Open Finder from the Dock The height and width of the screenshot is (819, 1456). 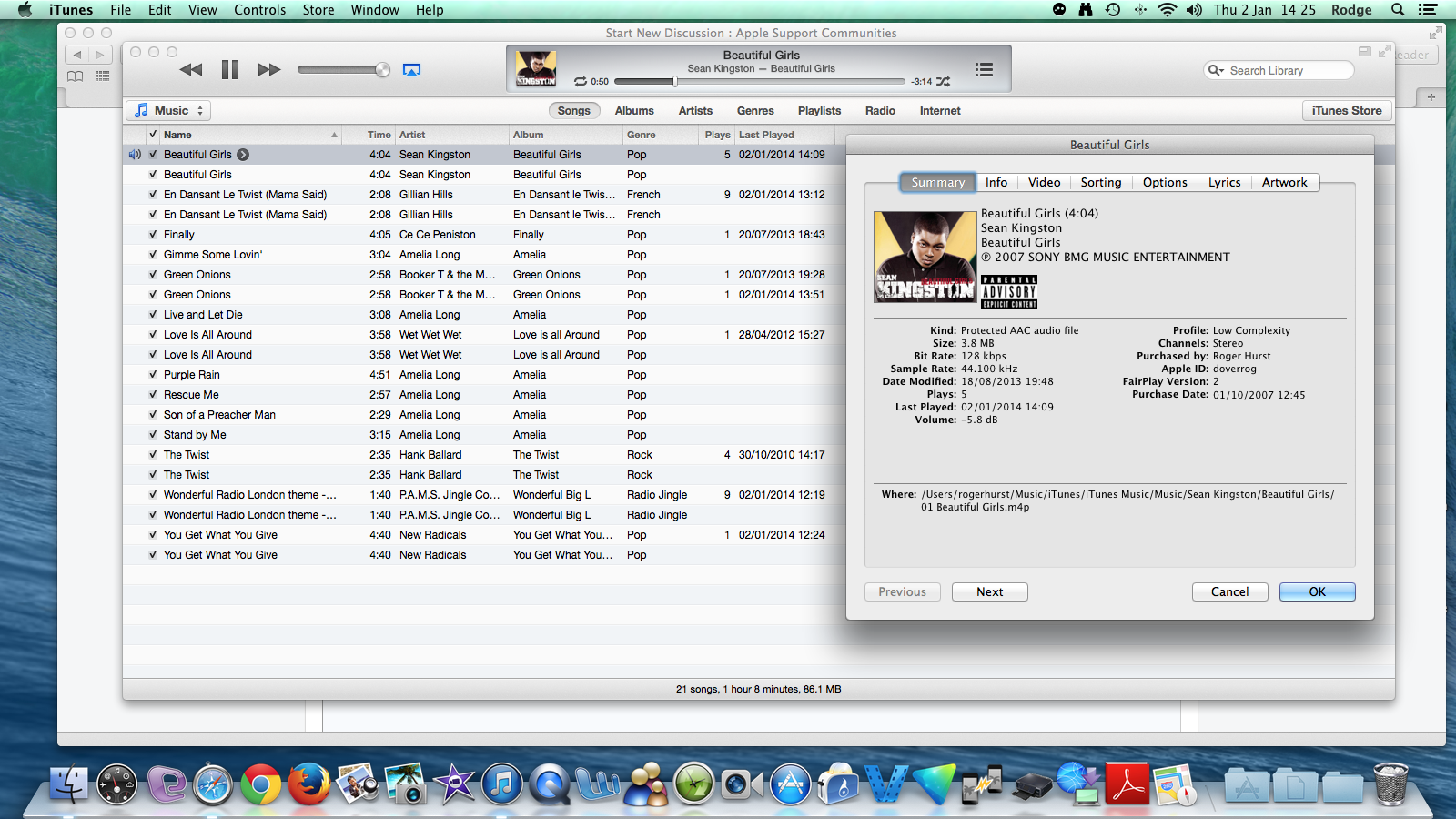click(x=68, y=784)
